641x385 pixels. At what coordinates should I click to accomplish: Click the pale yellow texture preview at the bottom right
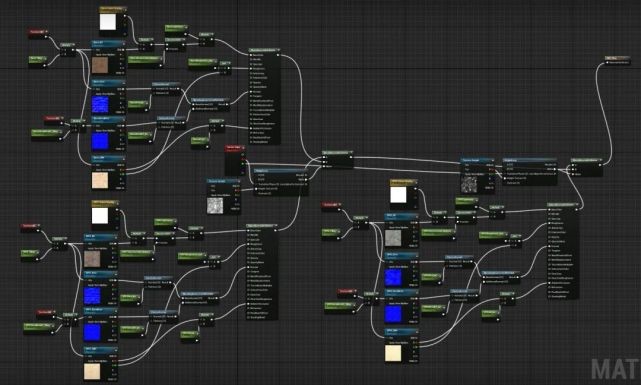click(393, 354)
